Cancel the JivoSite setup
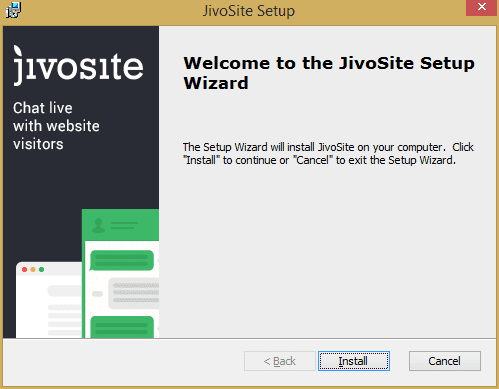The image size is (499, 389). coord(445,361)
